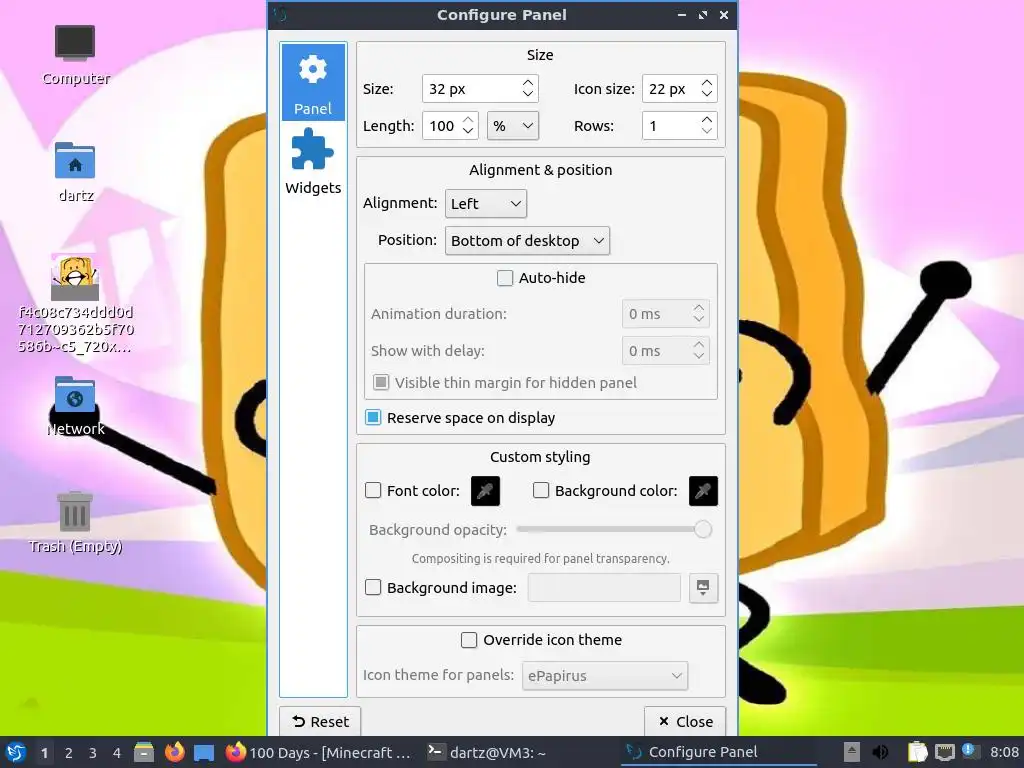Launch file manager from taskbar quick launch
Image resolution: width=1024 pixels, height=768 pixels.
point(144,752)
